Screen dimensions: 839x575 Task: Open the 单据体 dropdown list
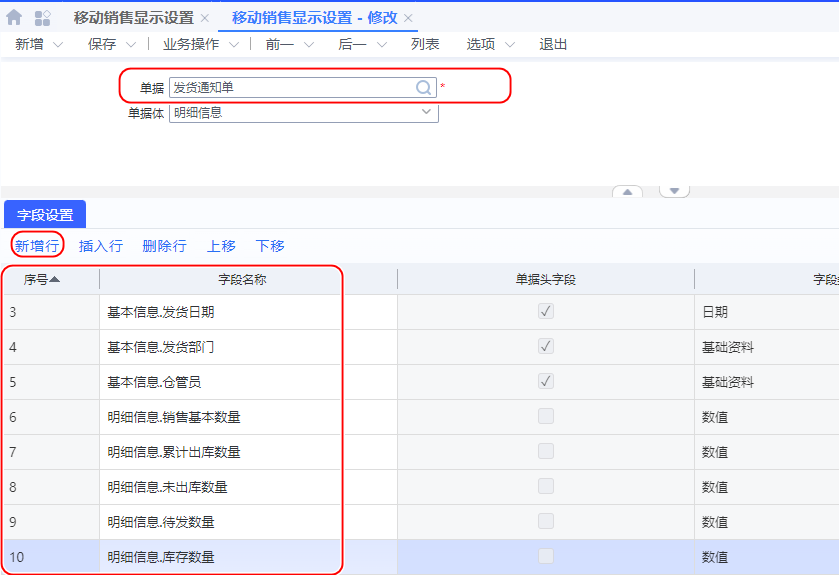click(427, 112)
